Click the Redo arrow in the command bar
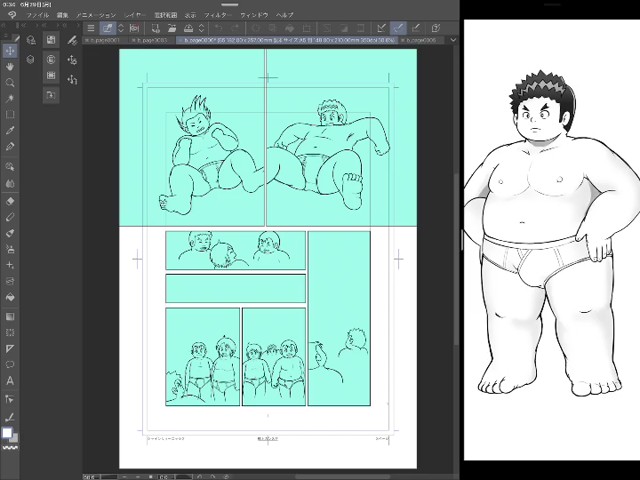Image resolution: width=640 pixels, height=480 pixels. coord(235,28)
